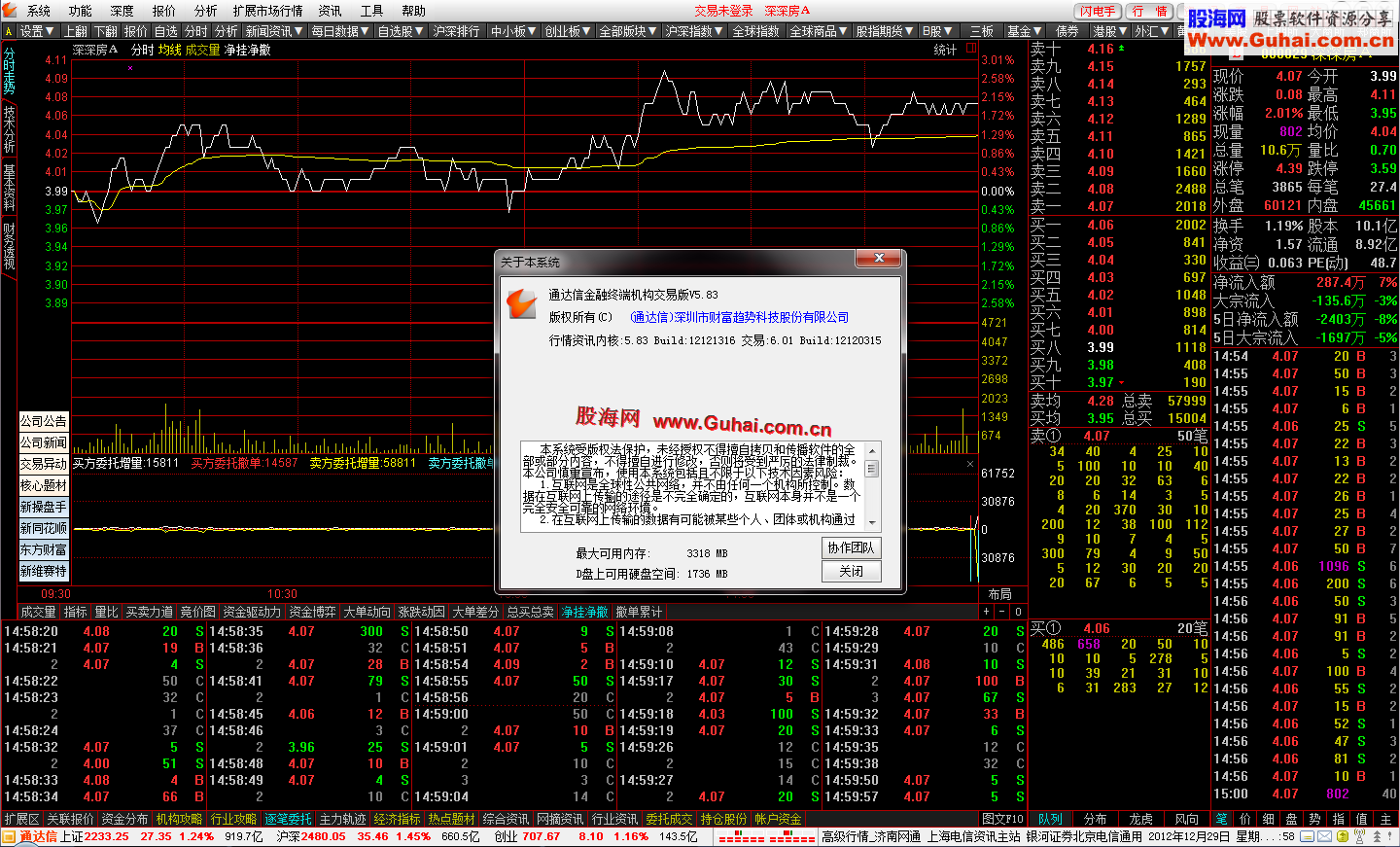Click the 上翻 page-up toolbar button
The image size is (1400, 847).
pyautogui.click(x=76, y=31)
